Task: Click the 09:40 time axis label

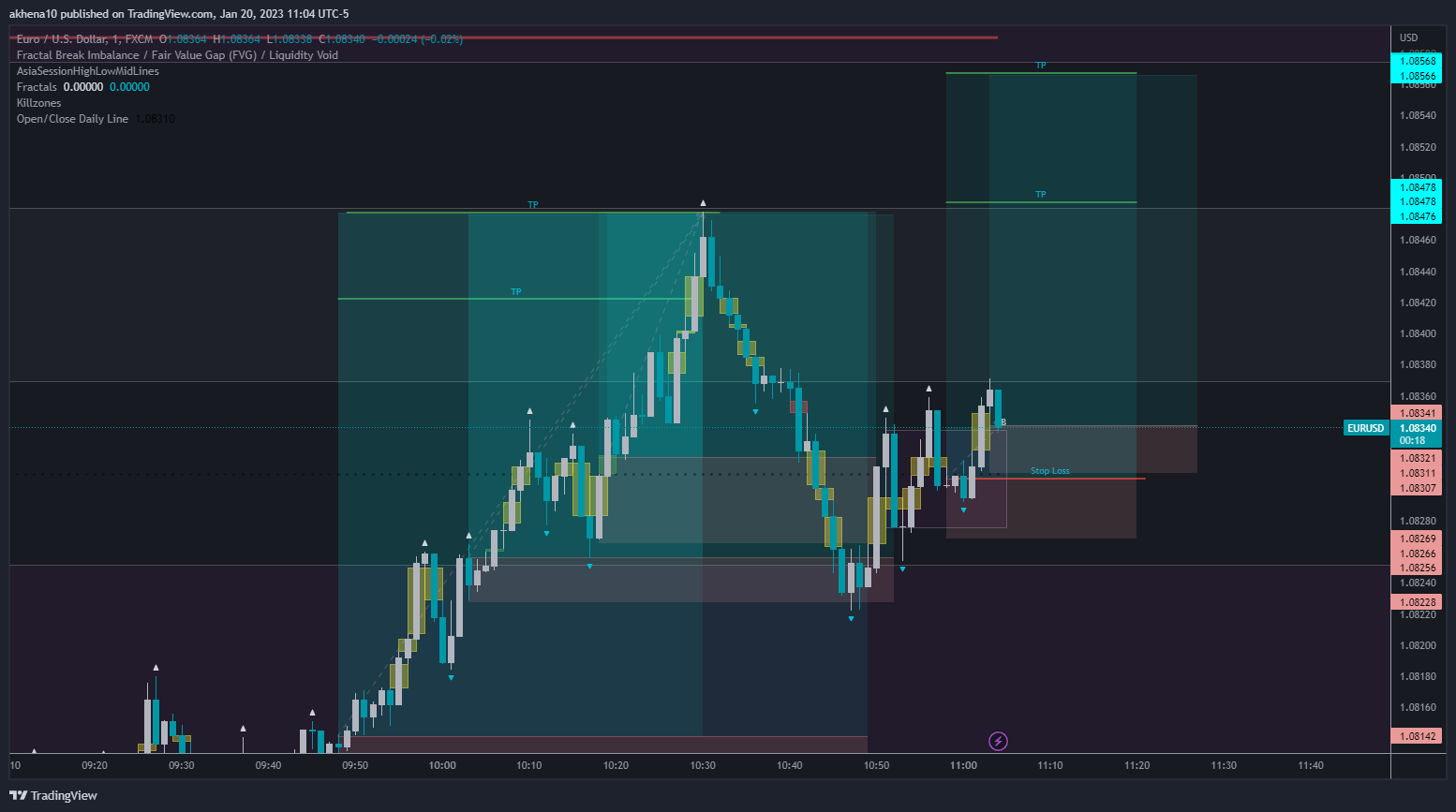Action: pos(268,765)
